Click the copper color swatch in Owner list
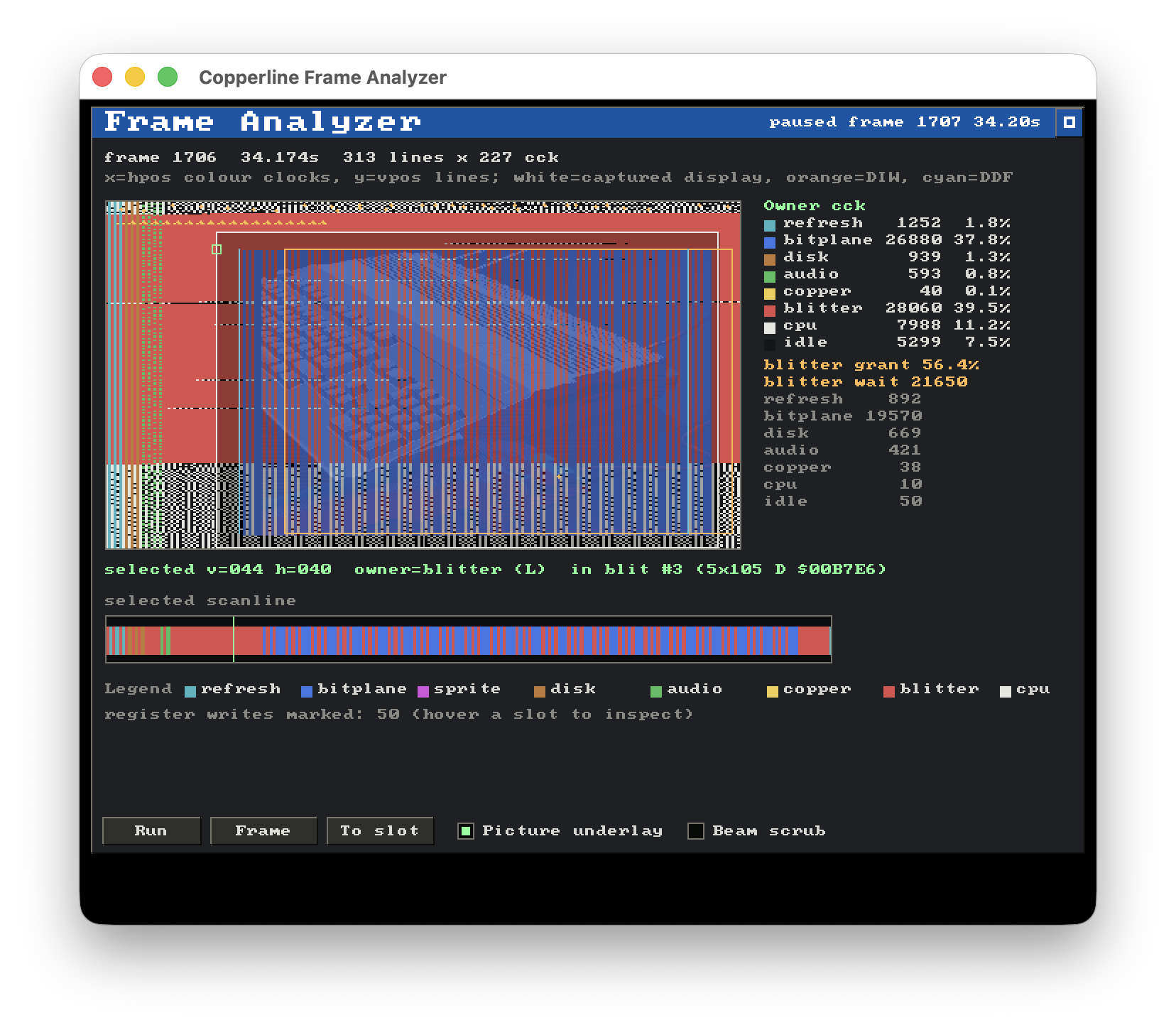Screen dimensions: 1176x1030 pos(770,293)
